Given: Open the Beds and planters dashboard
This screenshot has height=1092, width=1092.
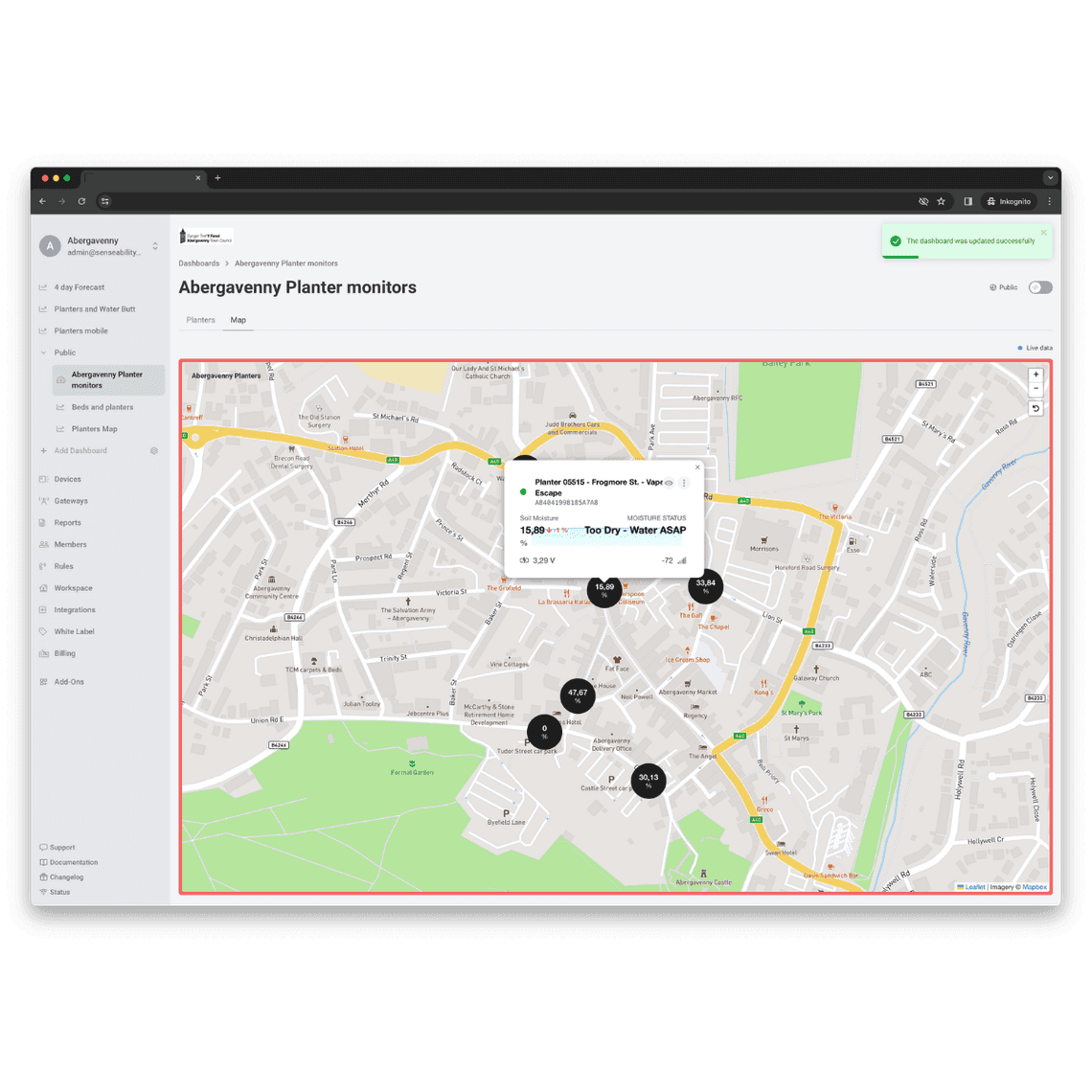Looking at the screenshot, I should pos(102,407).
